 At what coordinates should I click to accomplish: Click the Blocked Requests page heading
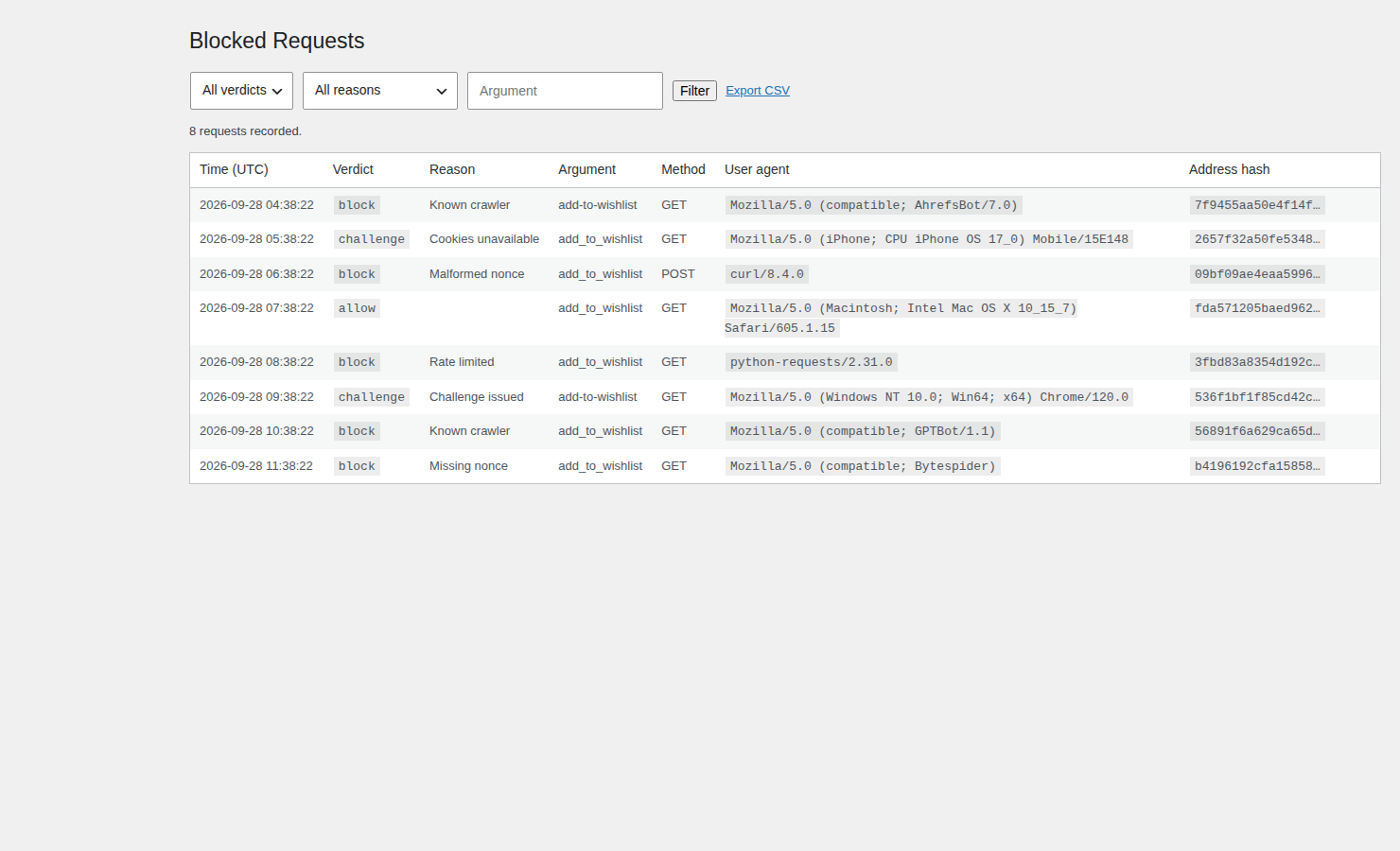click(x=276, y=41)
